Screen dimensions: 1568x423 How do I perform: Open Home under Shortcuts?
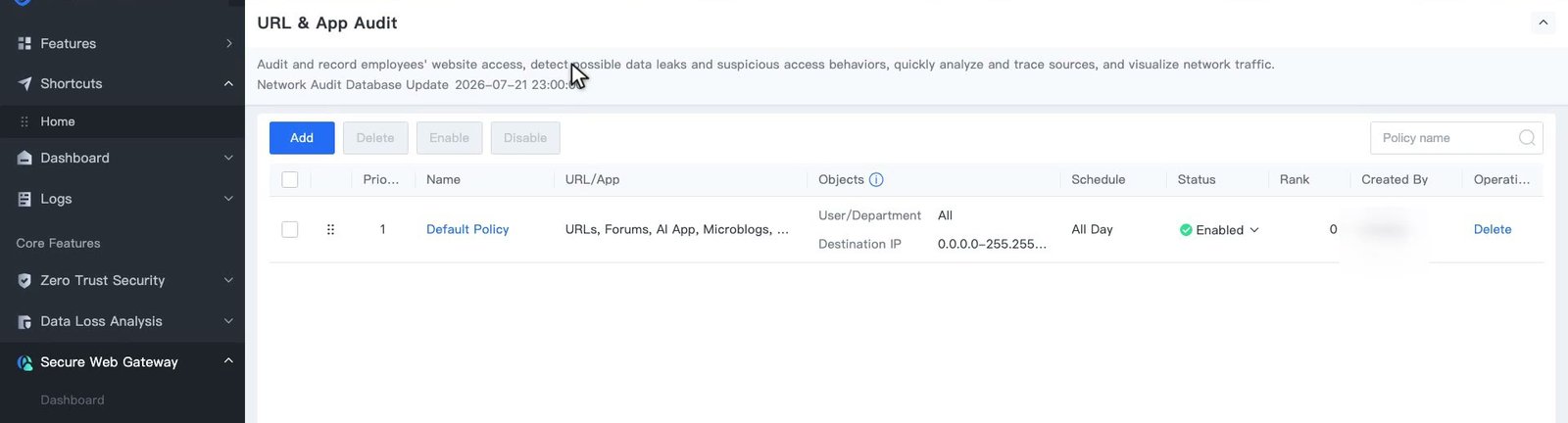[58, 122]
